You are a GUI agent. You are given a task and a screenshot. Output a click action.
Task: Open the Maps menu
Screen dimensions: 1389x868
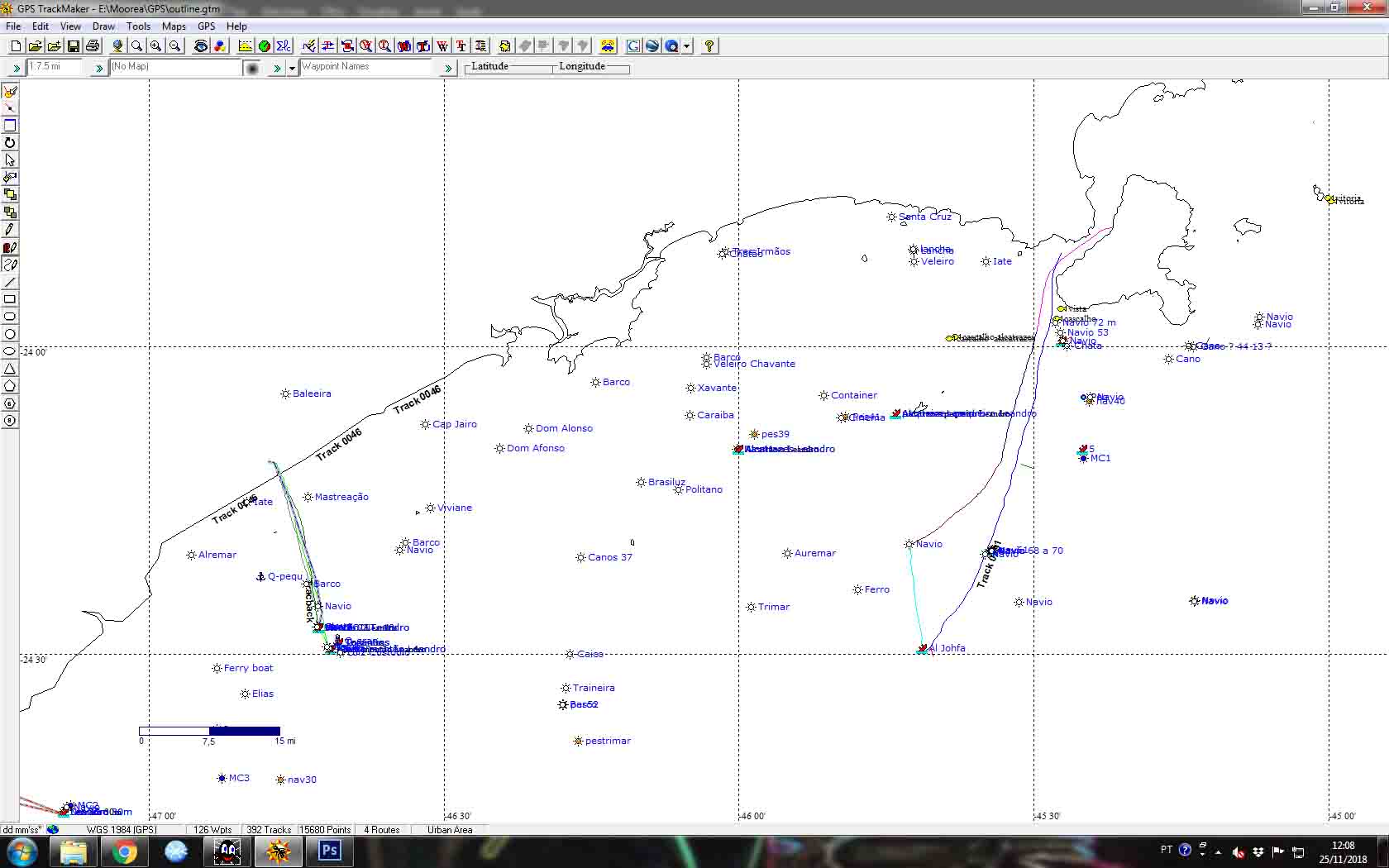(x=174, y=26)
